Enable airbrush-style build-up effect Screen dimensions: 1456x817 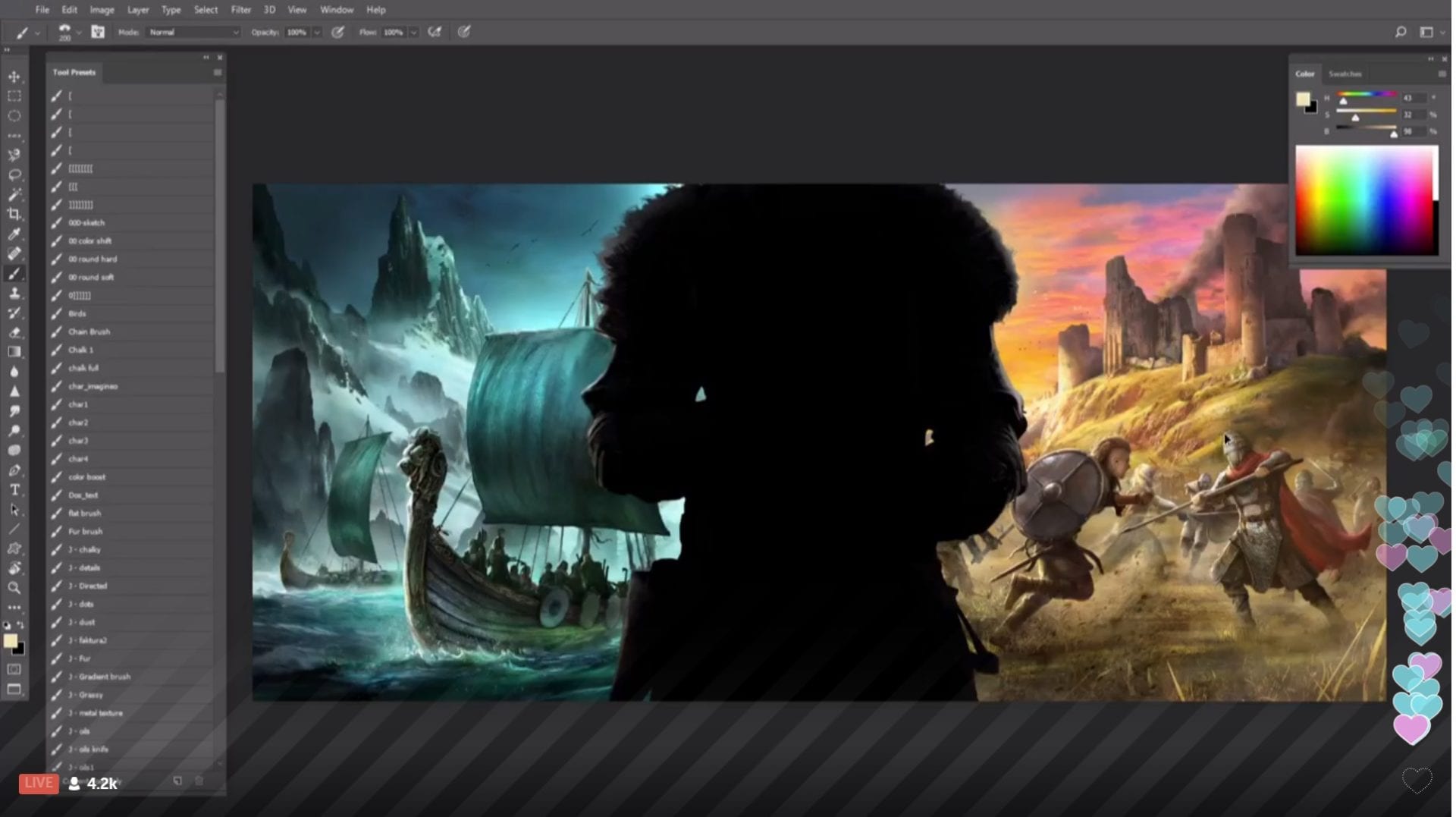435,32
